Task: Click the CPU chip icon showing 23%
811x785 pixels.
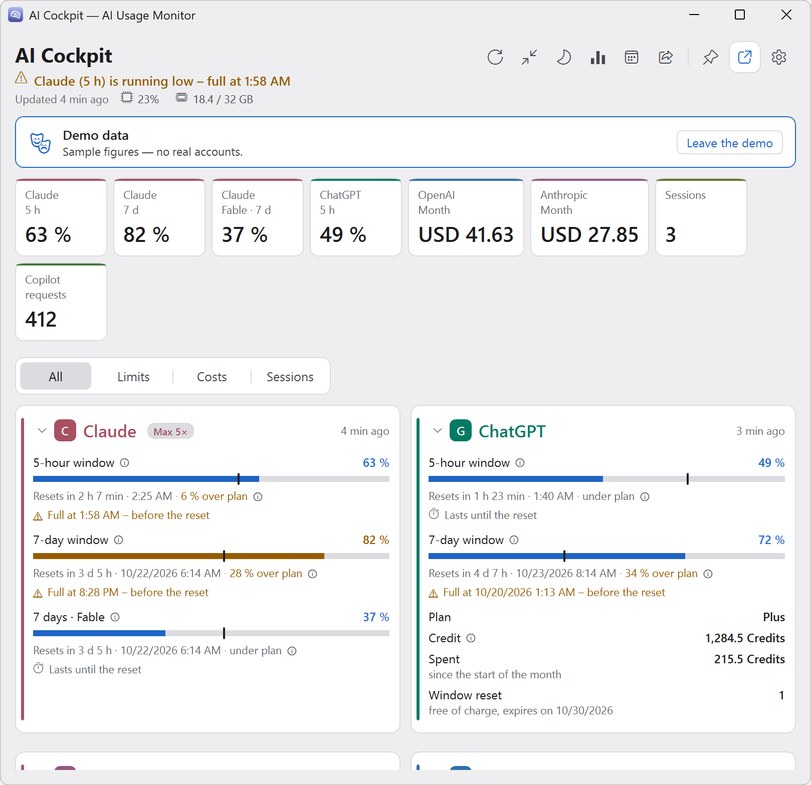Action: [127, 98]
